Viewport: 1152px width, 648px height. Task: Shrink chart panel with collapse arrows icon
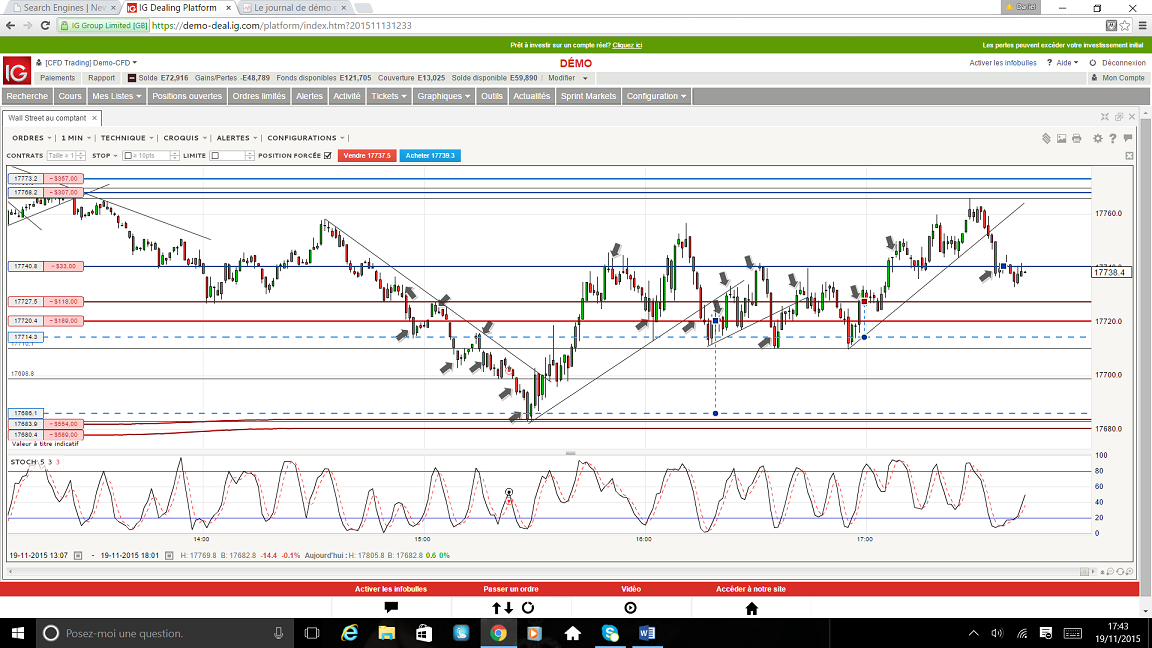[1105, 117]
